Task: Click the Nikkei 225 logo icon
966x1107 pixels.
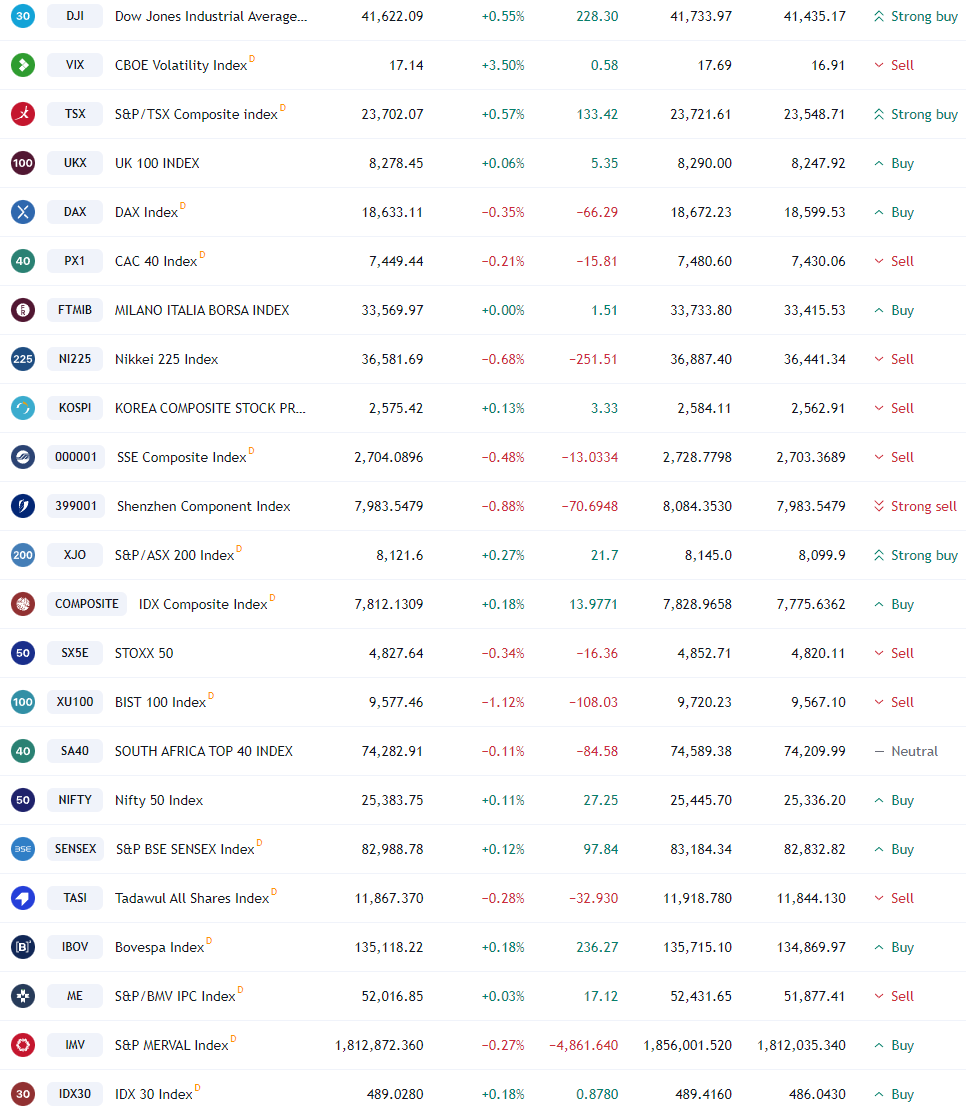Action: click(x=23, y=359)
